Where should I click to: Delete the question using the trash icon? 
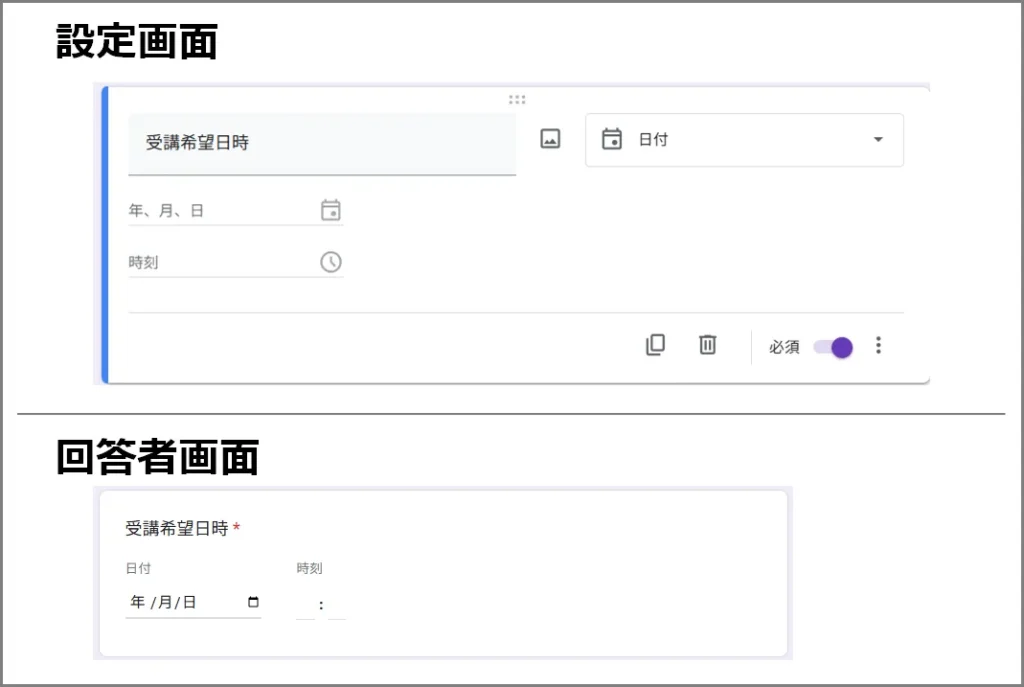tap(707, 345)
